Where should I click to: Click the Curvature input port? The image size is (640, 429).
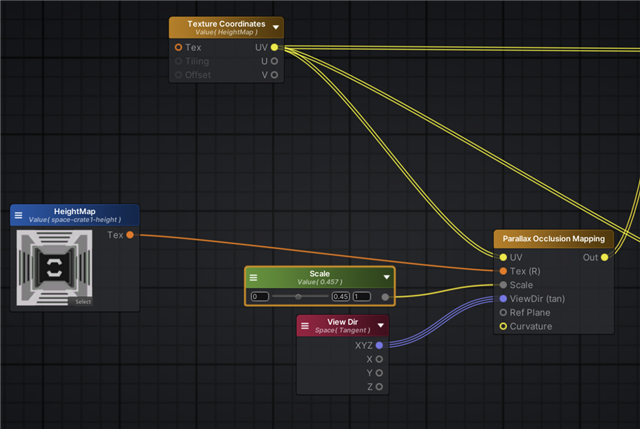pyautogui.click(x=503, y=326)
